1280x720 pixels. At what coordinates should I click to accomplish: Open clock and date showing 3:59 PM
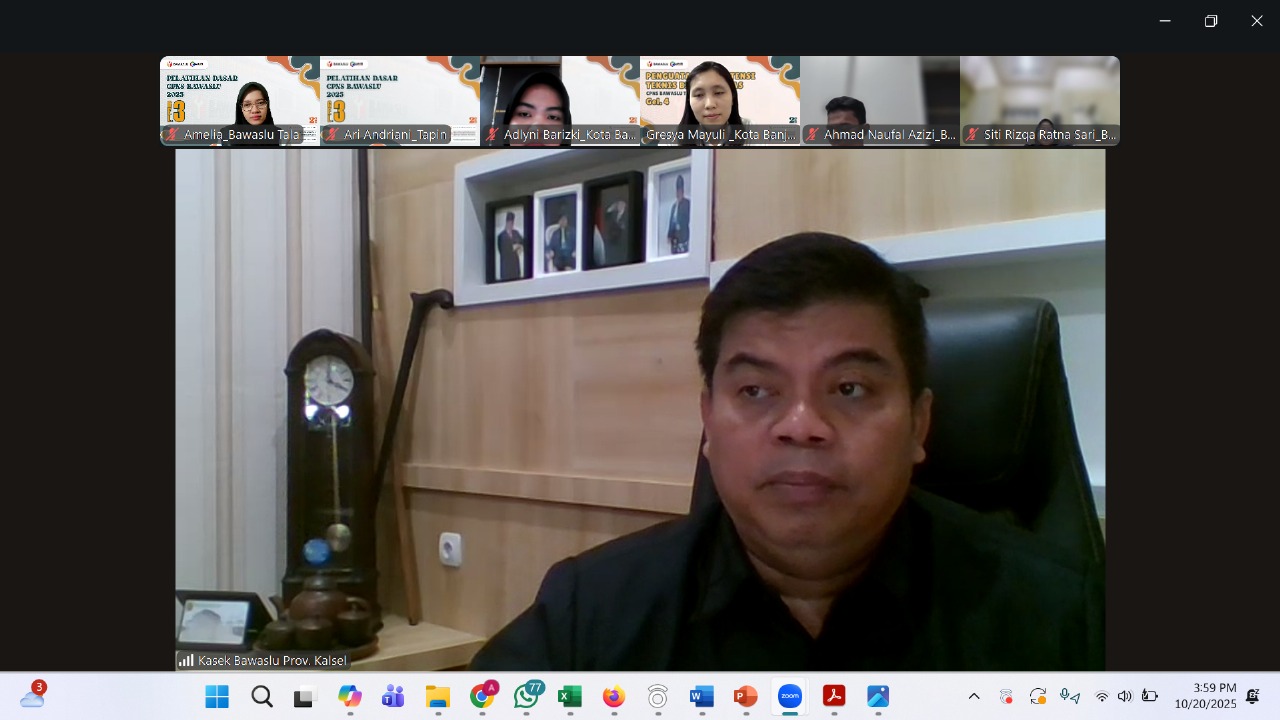pos(1205,696)
